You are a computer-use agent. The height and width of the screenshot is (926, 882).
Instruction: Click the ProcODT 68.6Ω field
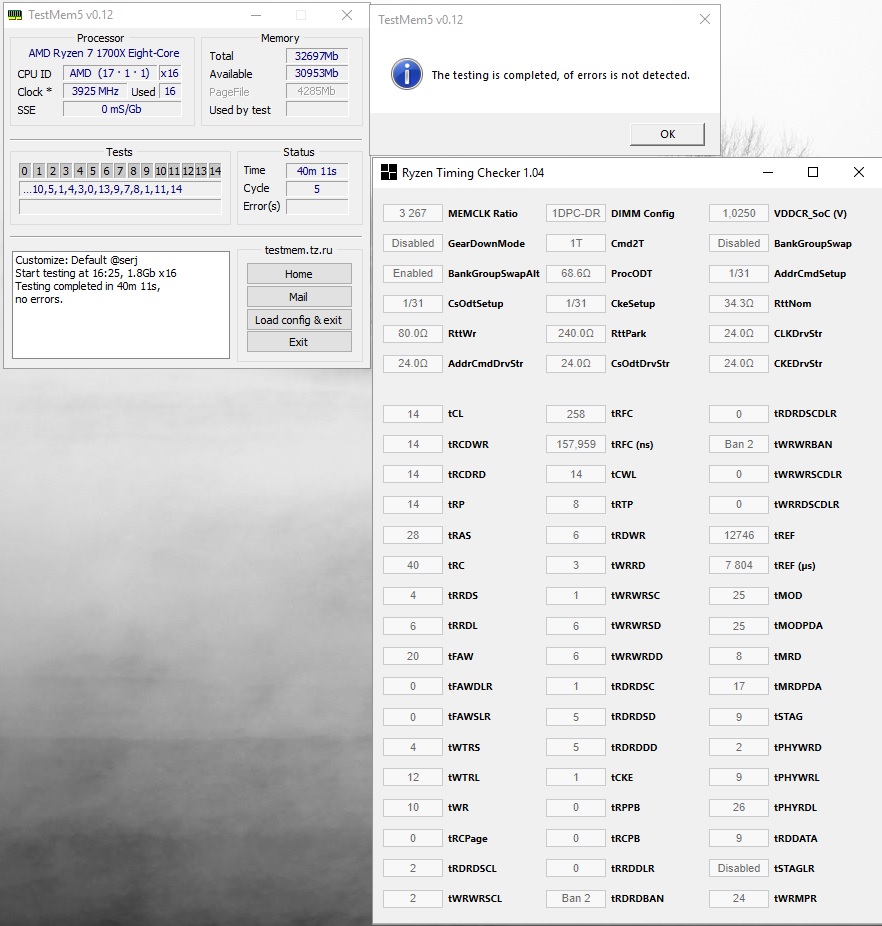pos(575,273)
